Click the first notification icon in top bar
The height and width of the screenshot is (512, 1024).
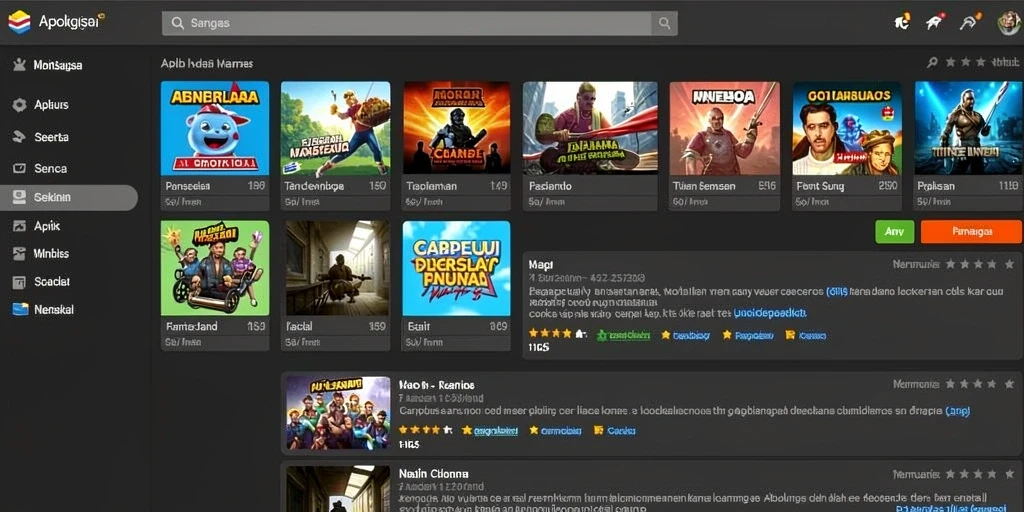point(903,22)
